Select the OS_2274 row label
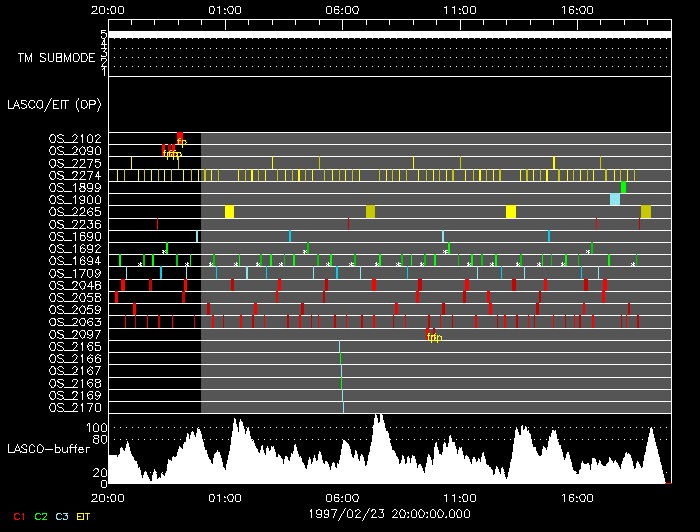 [x=74, y=175]
